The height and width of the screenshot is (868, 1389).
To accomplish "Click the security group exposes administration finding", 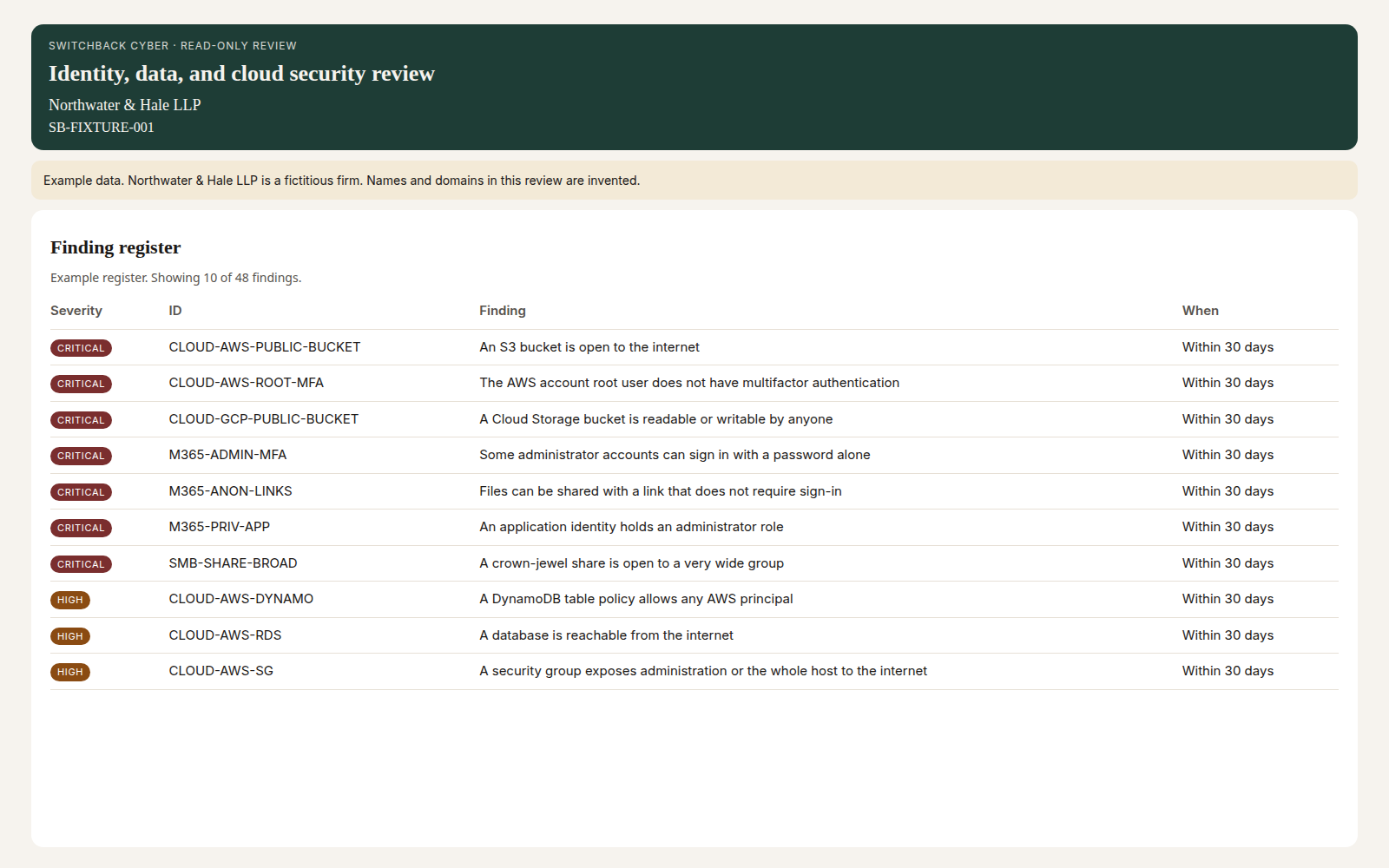I will (x=703, y=671).
